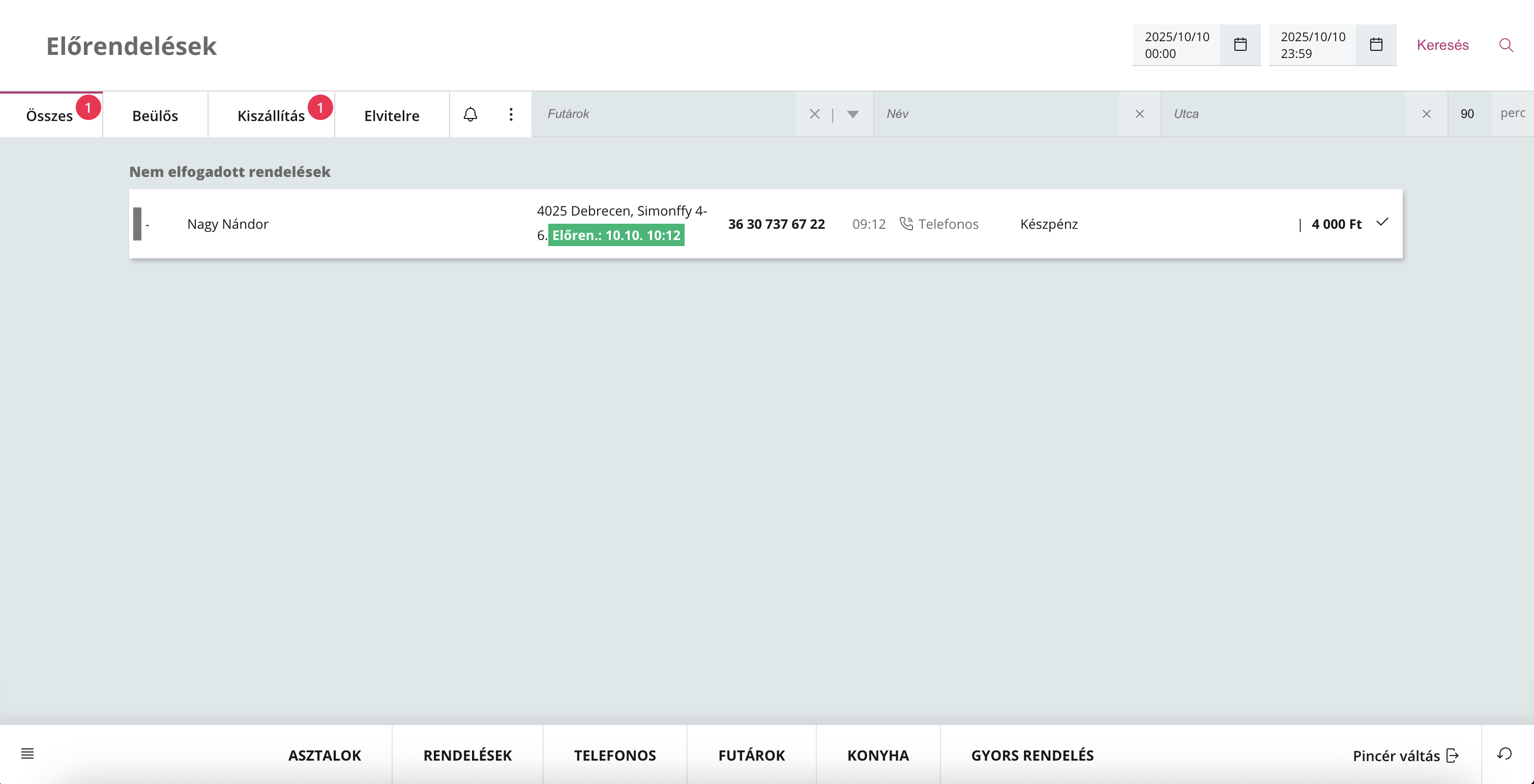Click the notification bell icon
Screen dimensions: 1534x784
(x=470, y=114)
